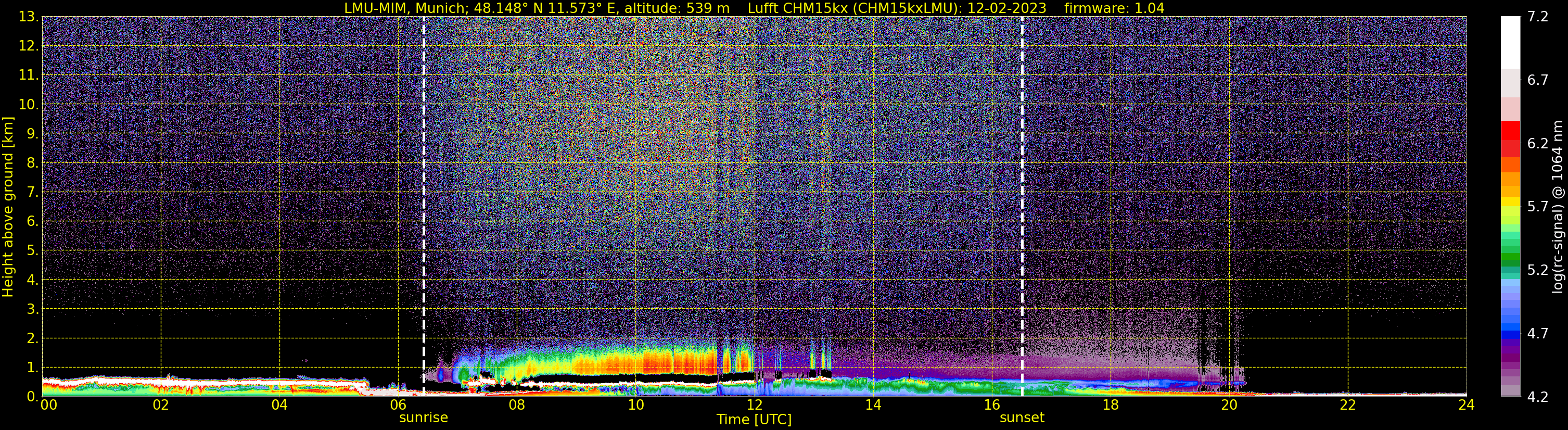Viewport: 1568px width, 430px height.
Task: Click the colorbar value '4.7'
Action: [1538, 333]
